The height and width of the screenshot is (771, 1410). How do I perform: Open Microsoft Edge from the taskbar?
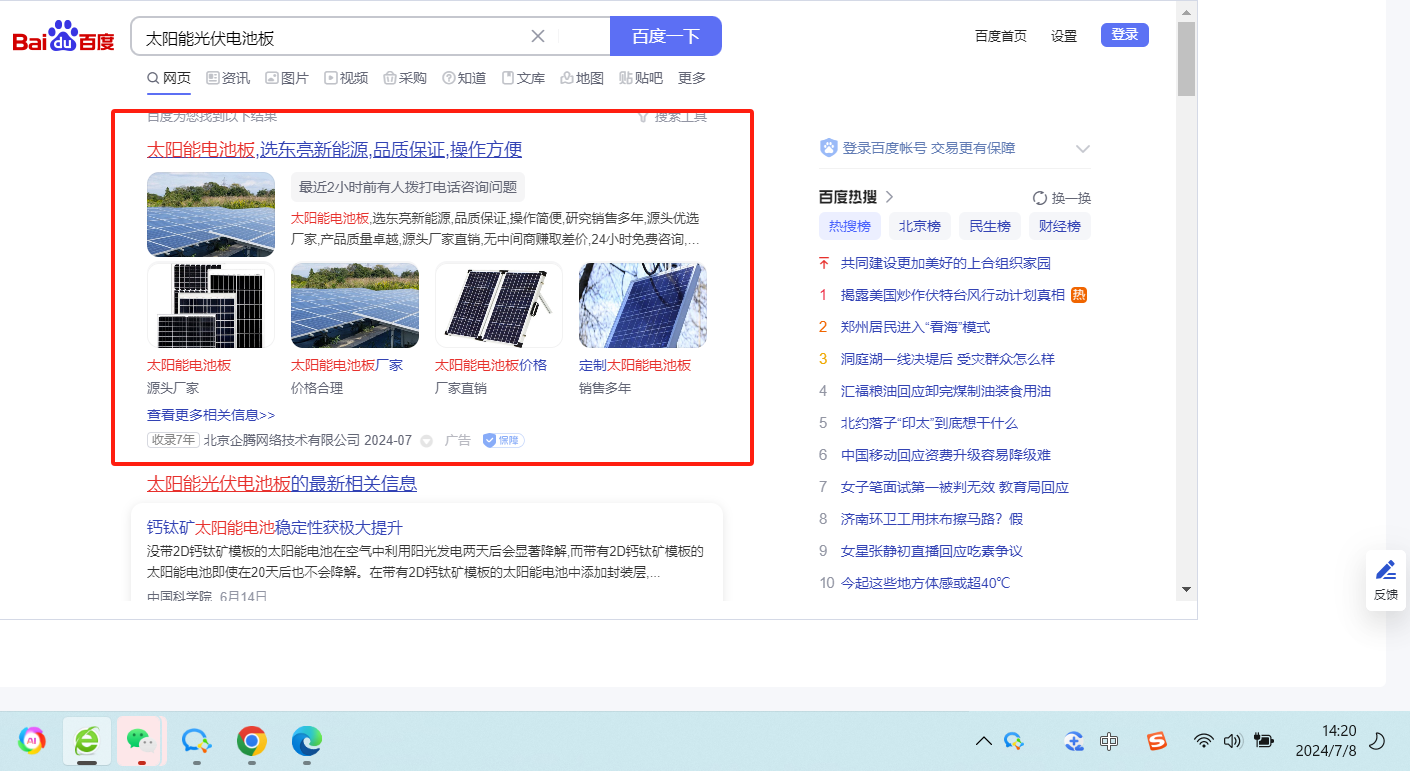306,741
